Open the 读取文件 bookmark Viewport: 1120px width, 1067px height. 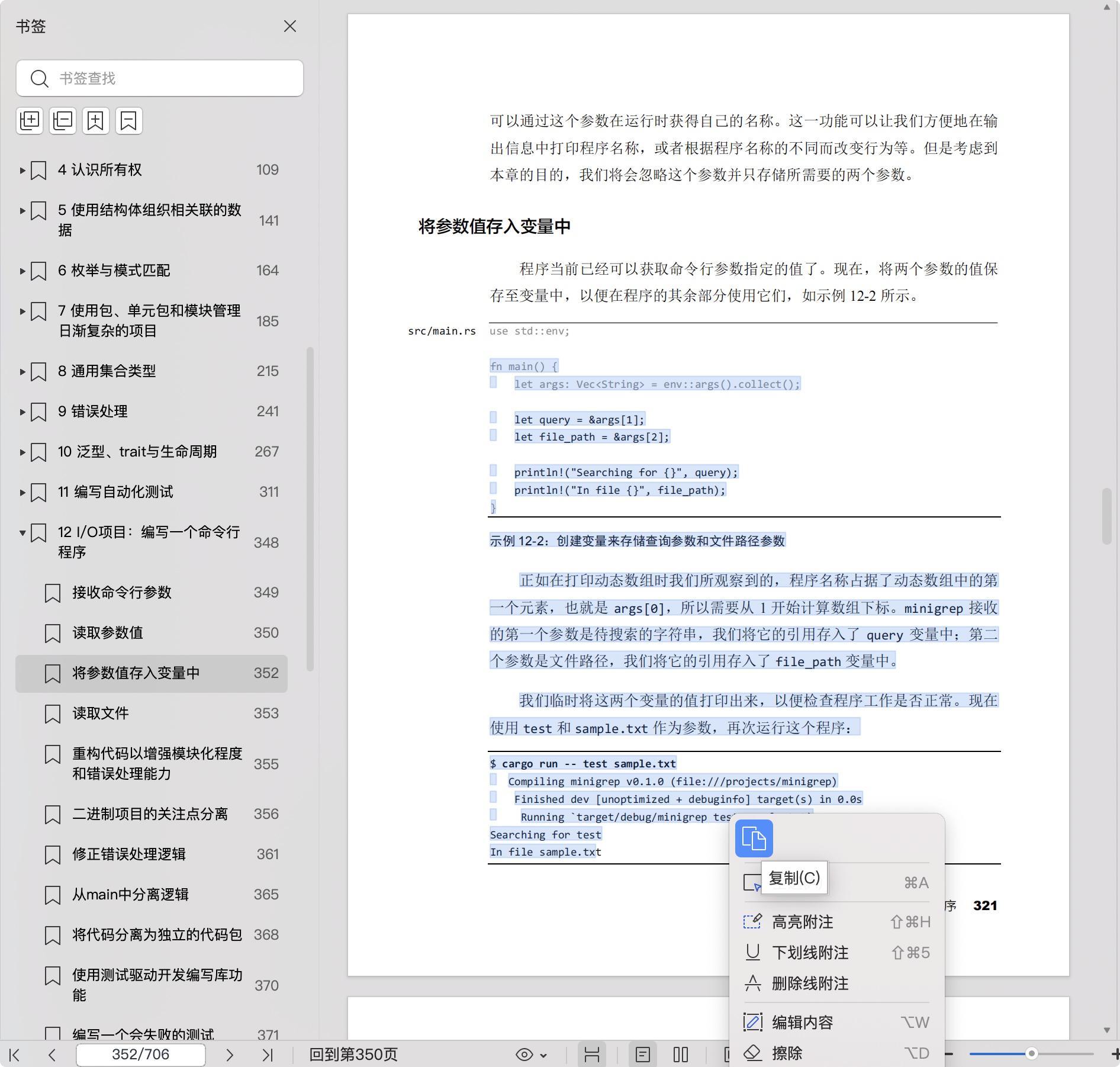101,714
